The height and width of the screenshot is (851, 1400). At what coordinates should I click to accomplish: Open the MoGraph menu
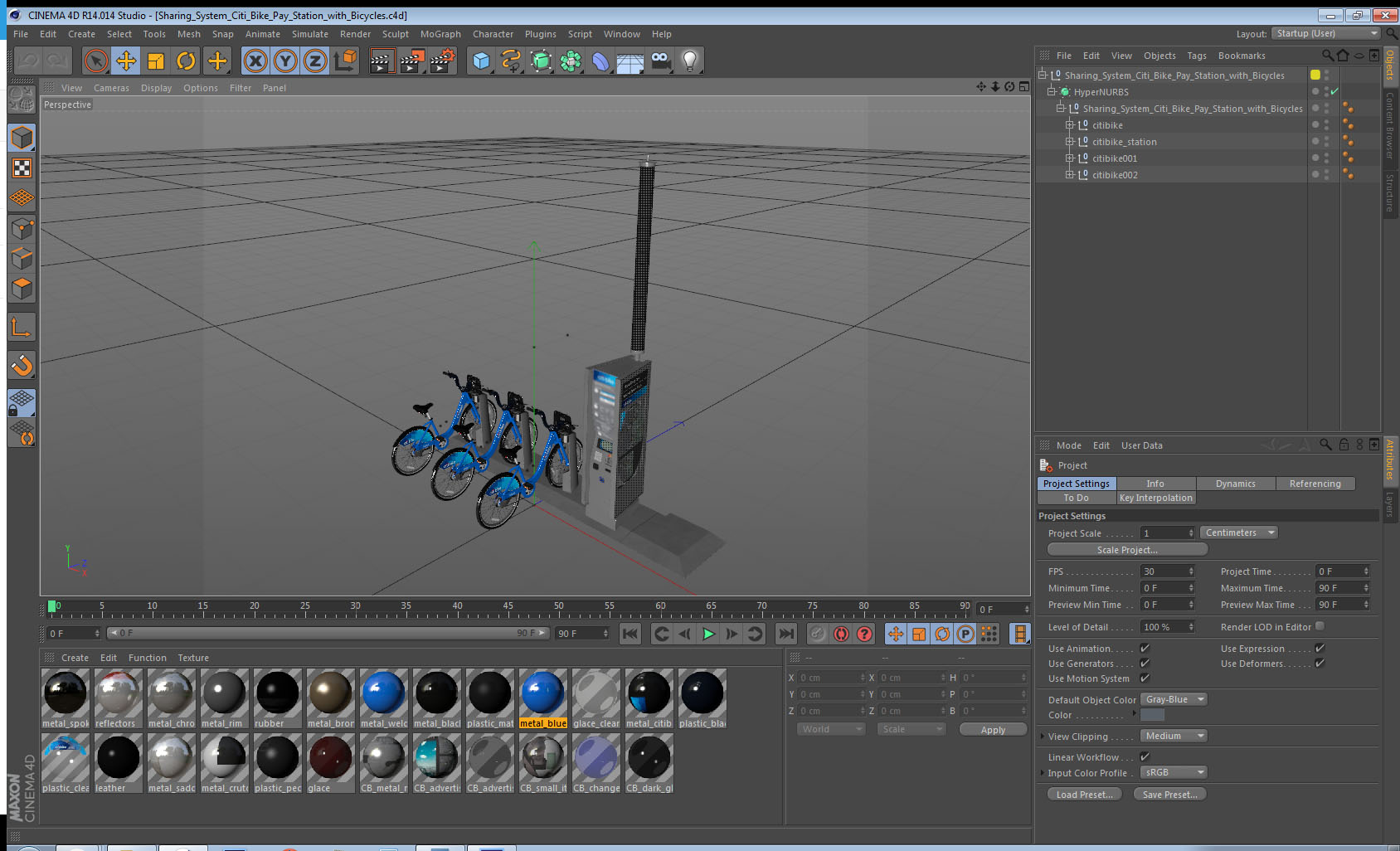[x=440, y=34]
